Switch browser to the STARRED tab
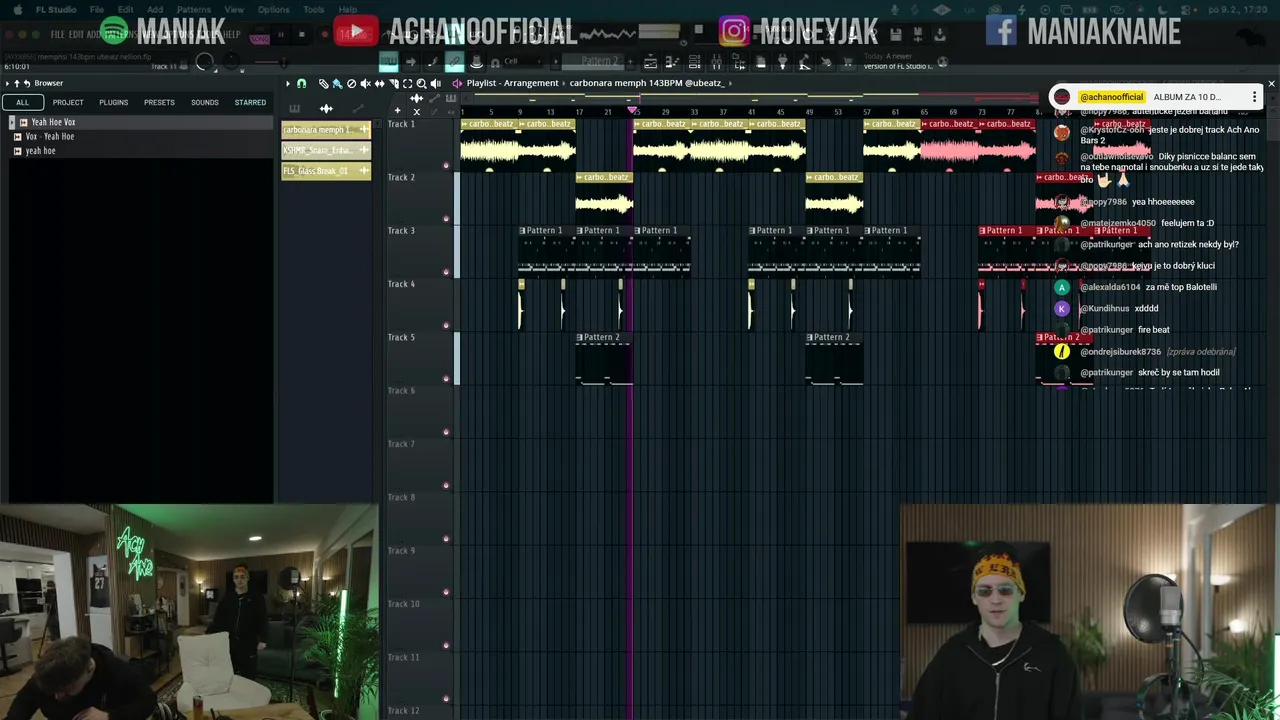Image resolution: width=1280 pixels, height=720 pixels. [250, 102]
